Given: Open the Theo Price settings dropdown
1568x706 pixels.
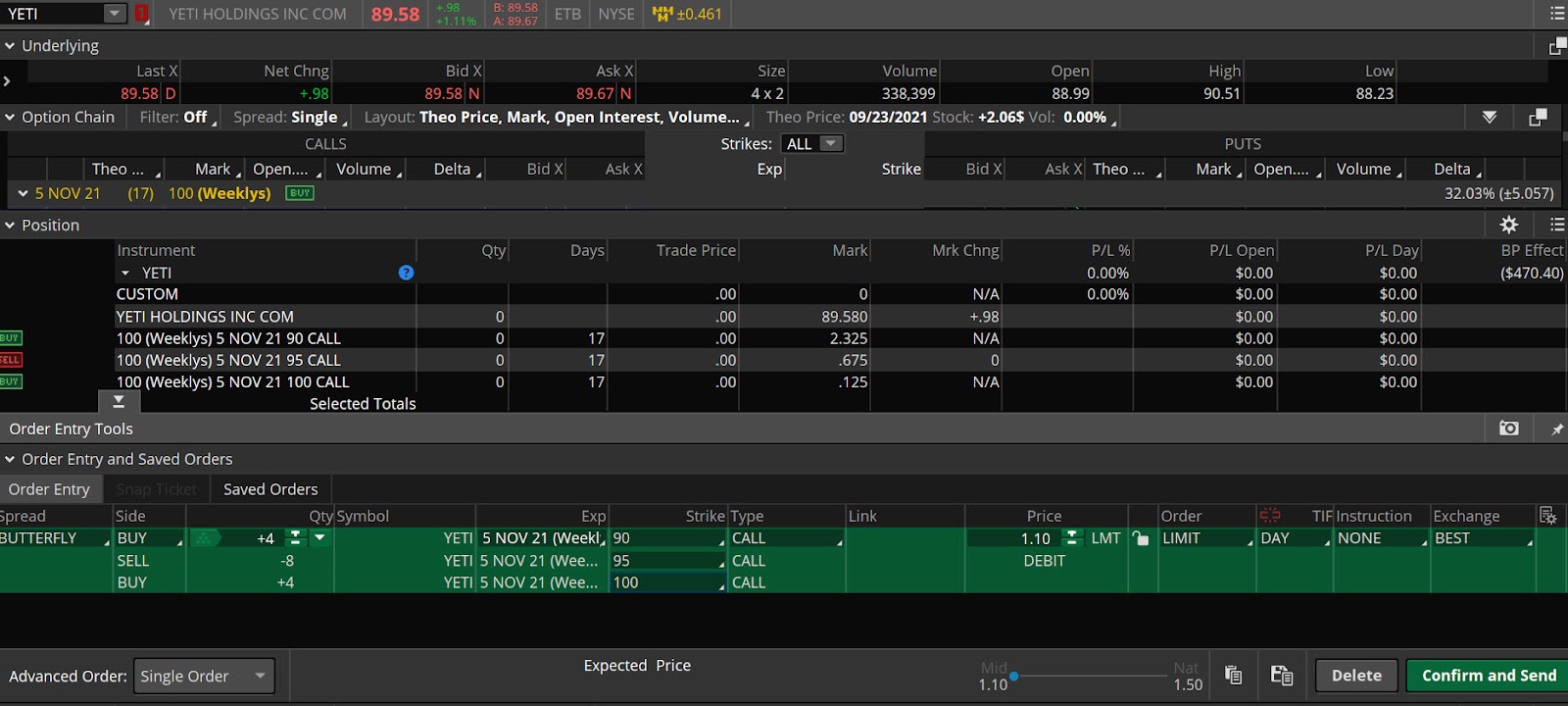Looking at the screenshot, I should pyautogui.click(x=941, y=117).
